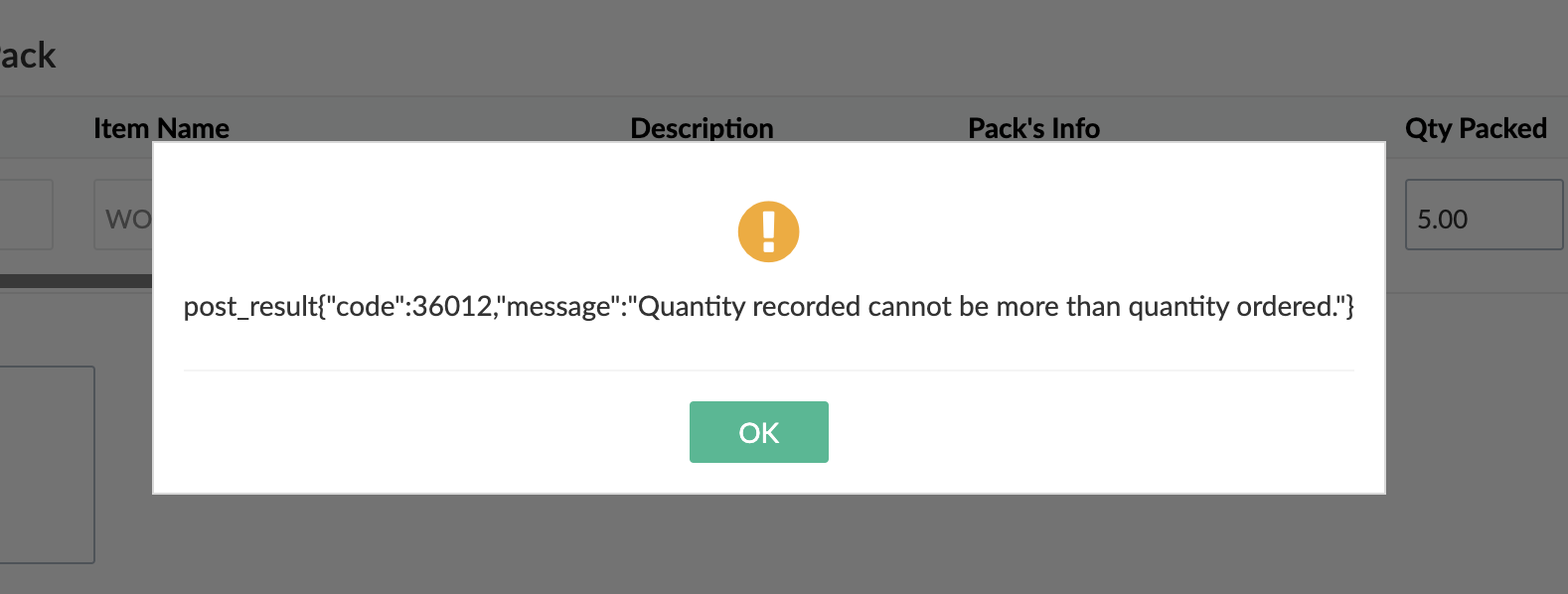Click the dimmed area right of the Qty Packed header
The image size is (1568, 594).
(1558, 128)
